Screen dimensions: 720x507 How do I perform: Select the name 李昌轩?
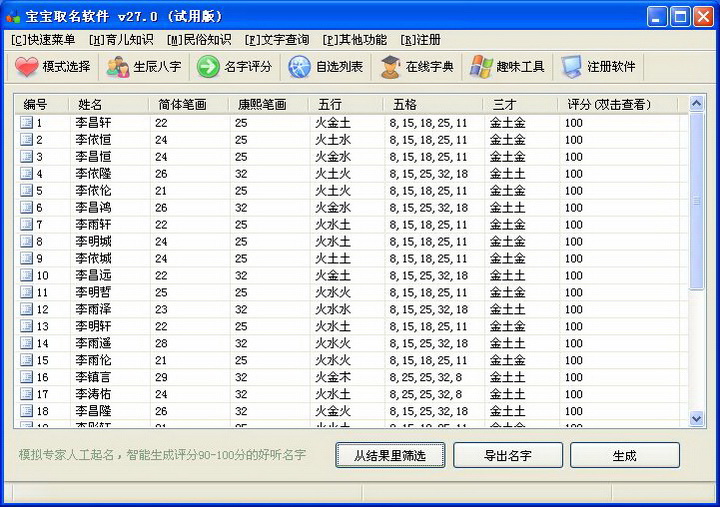93,123
